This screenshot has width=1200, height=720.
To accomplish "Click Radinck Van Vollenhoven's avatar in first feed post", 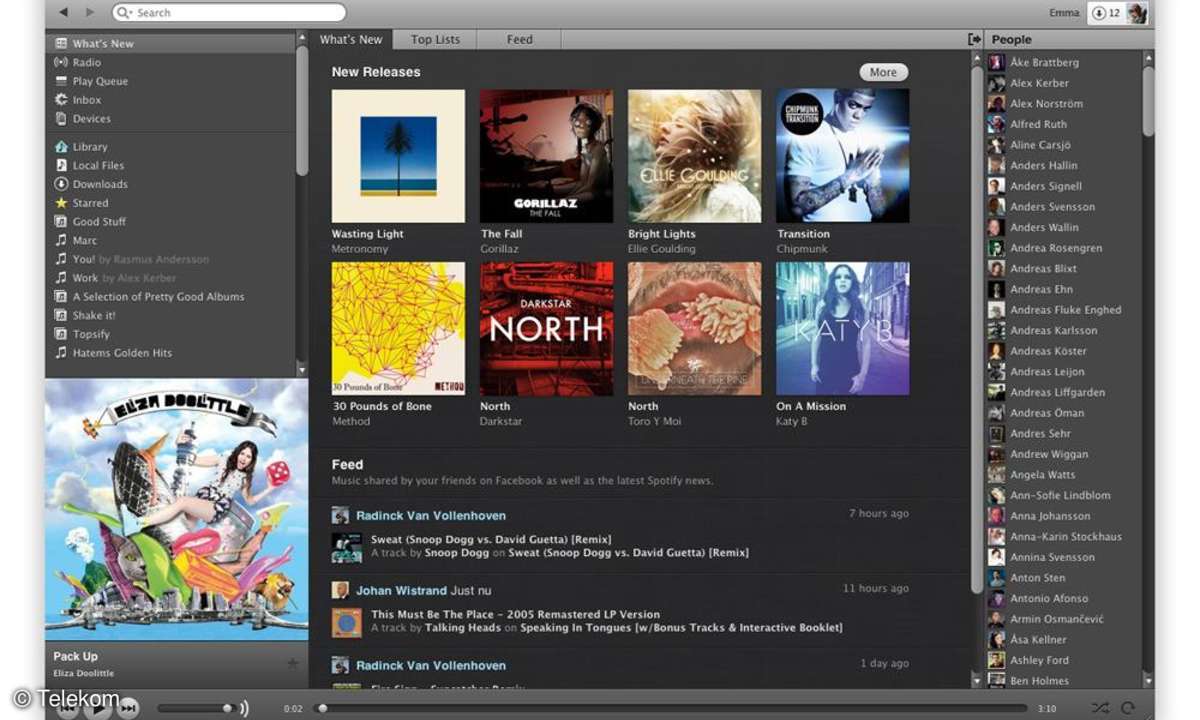I will click(340, 516).
